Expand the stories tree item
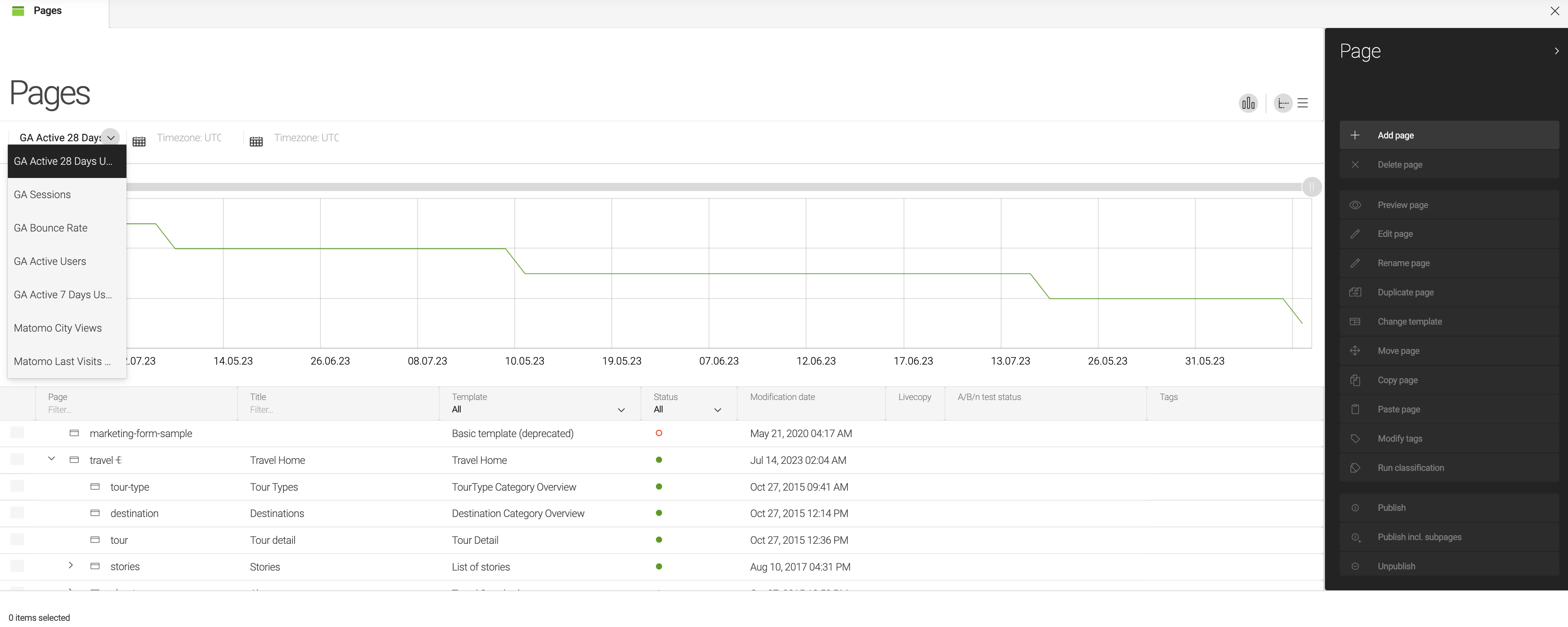The height and width of the screenshot is (627, 1568). click(71, 566)
